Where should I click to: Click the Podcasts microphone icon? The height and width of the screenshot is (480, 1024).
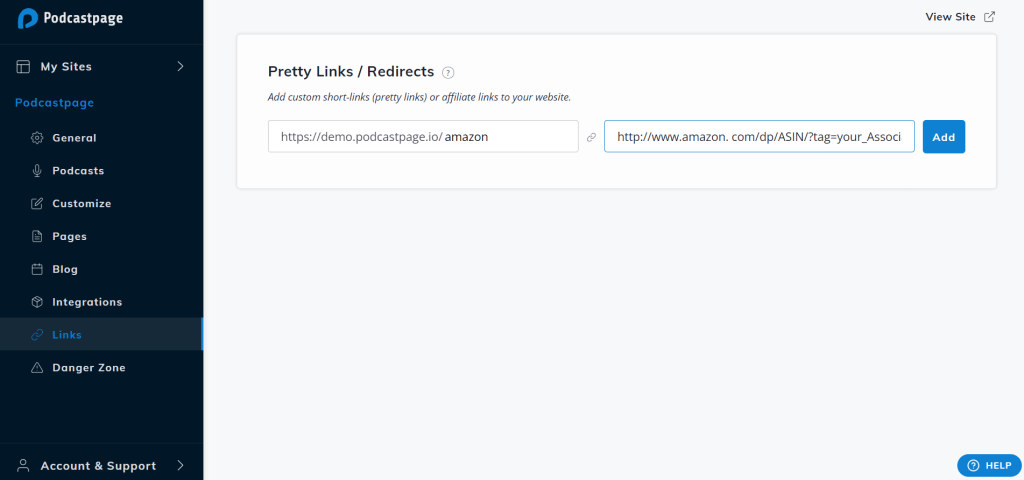pyautogui.click(x=37, y=171)
